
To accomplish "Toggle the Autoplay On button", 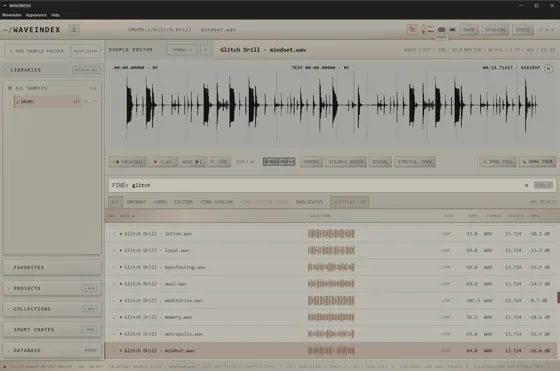I will point(349,202).
